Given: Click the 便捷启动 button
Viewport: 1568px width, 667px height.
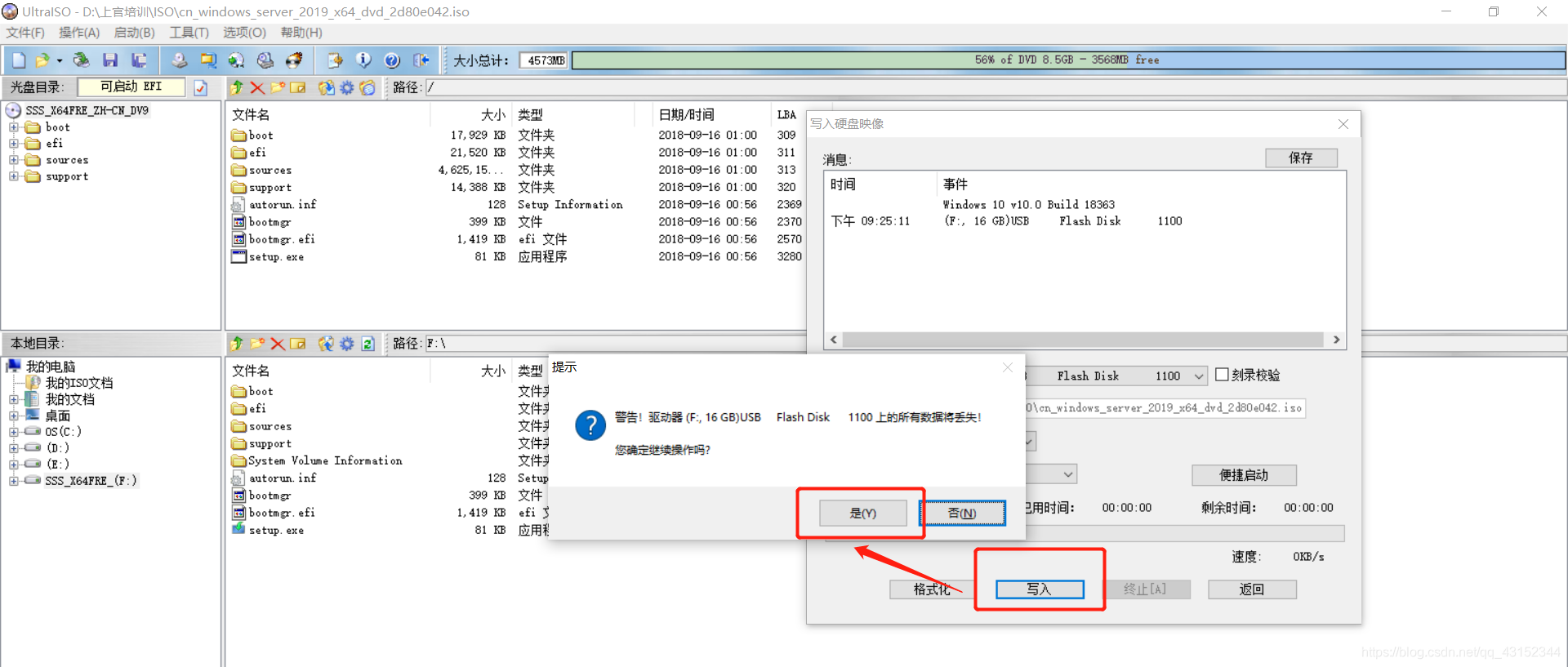Looking at the screenshot, I should click(1244, 475).
